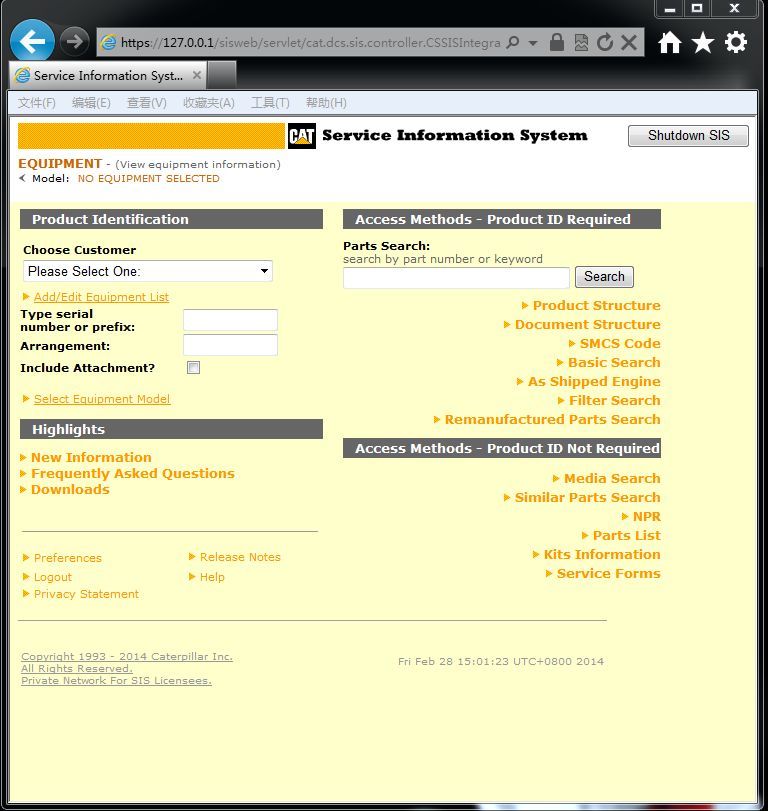This screenshot has height=811, width=768.
Task: Open a new blank tab
Action: 222,75
